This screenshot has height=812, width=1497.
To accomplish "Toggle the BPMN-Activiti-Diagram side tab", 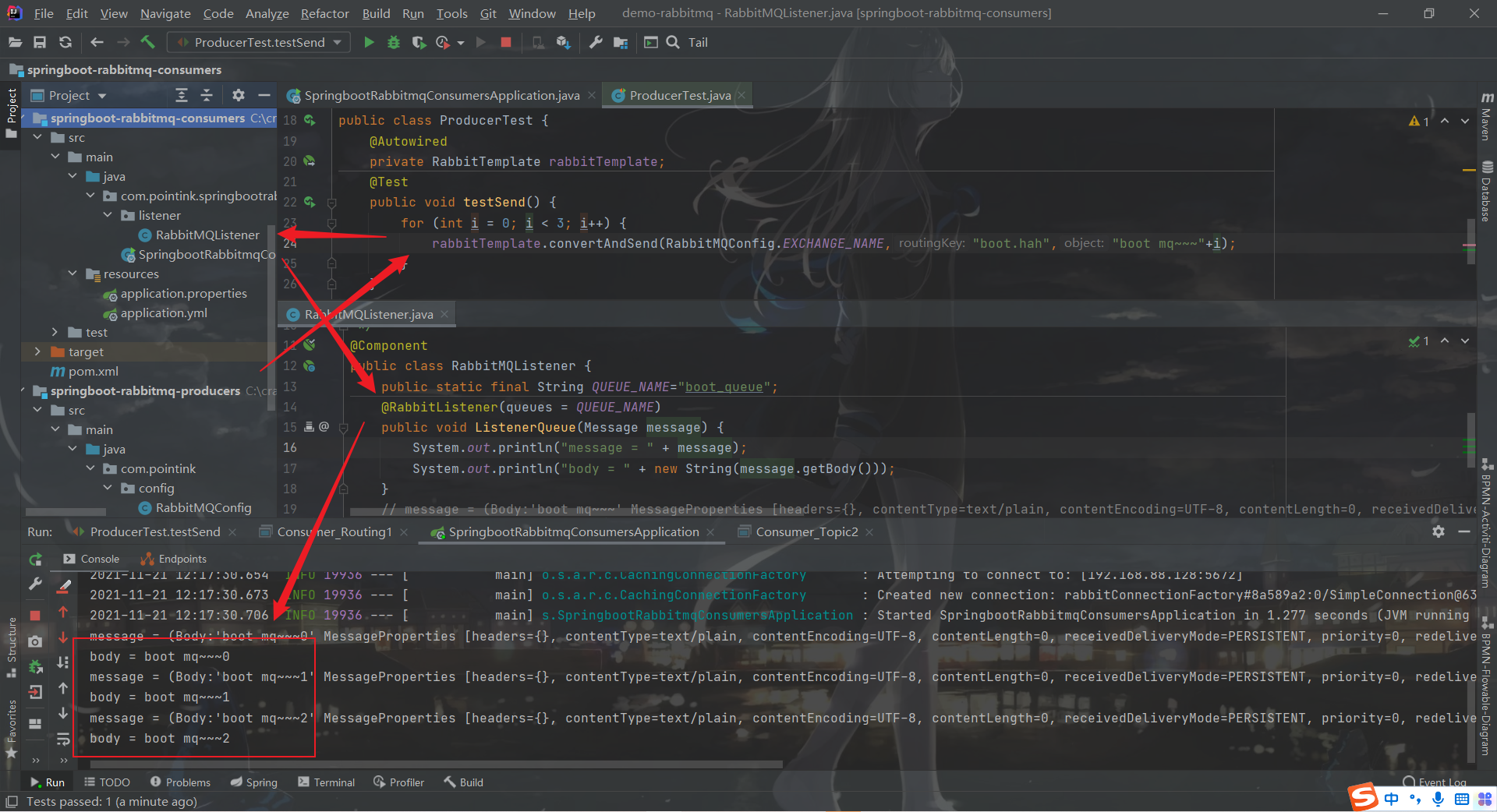I will click(x=1486, y=524).
